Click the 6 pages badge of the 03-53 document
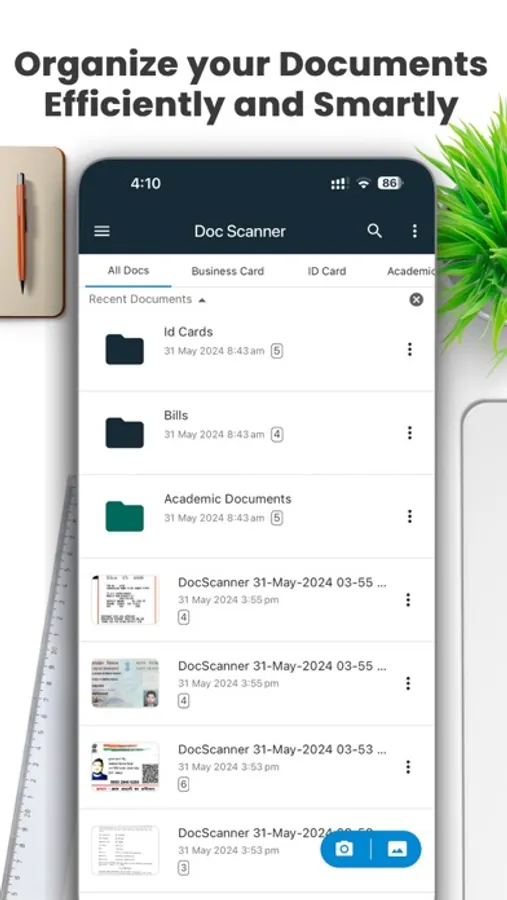This screenshot has height=900, width=507. [x=183, y=784]
